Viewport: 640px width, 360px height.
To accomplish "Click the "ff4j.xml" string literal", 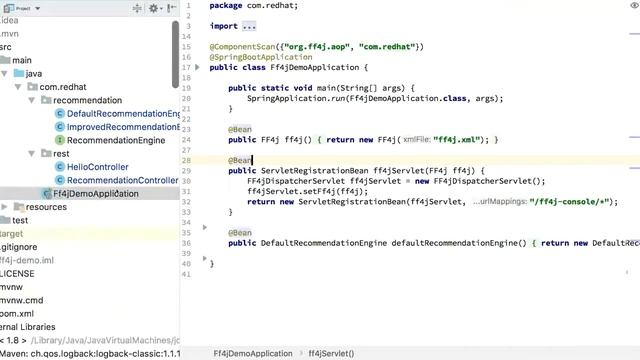I will click(456, 140).
